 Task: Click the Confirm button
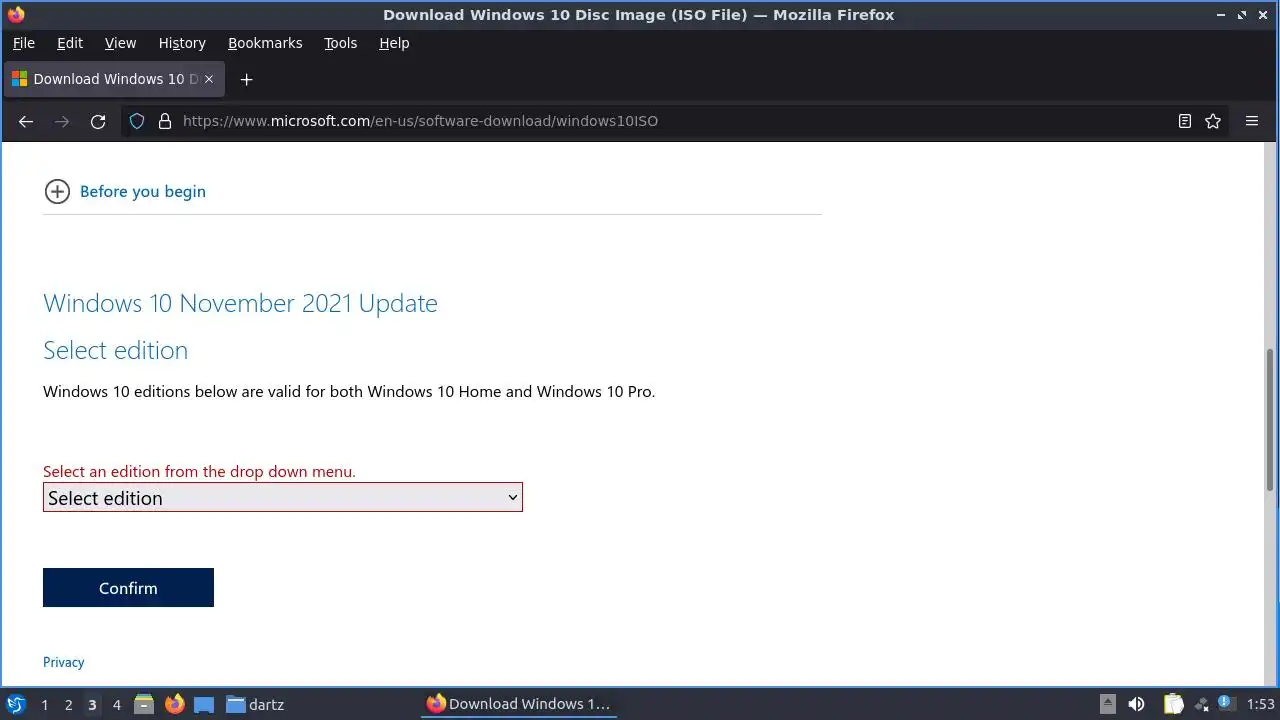pyautogui.click(x=128, y=588)
